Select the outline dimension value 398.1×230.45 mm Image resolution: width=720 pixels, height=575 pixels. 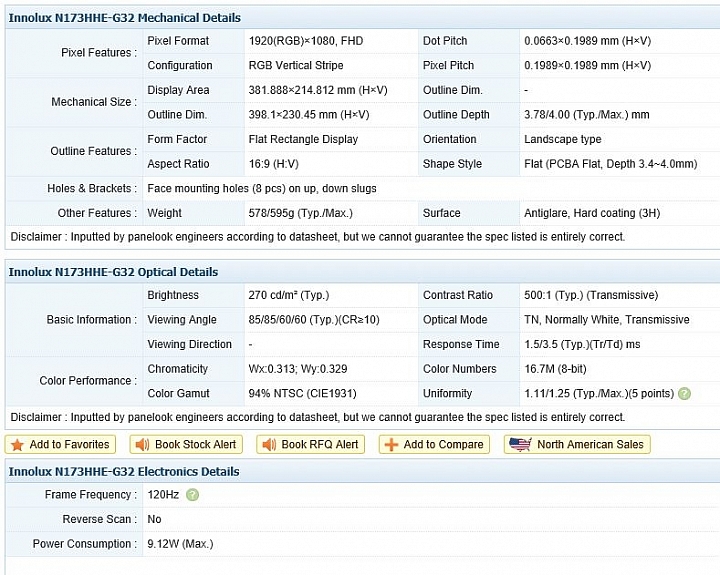309,115
